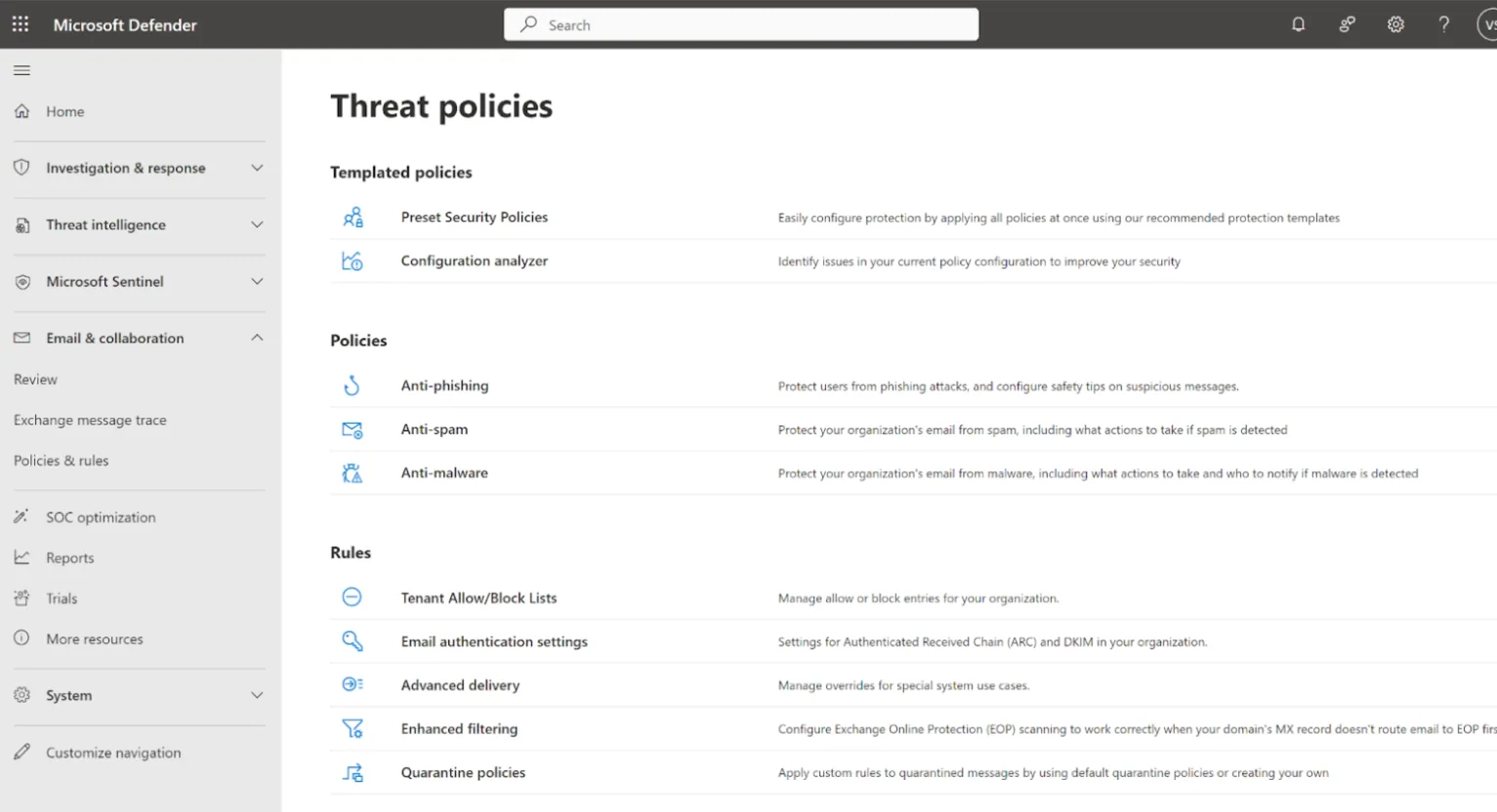The height and width of the screenshot is (812, 1497).
Task: Click the Anti-malware bug icon
Action: click(x=353, y=473)
